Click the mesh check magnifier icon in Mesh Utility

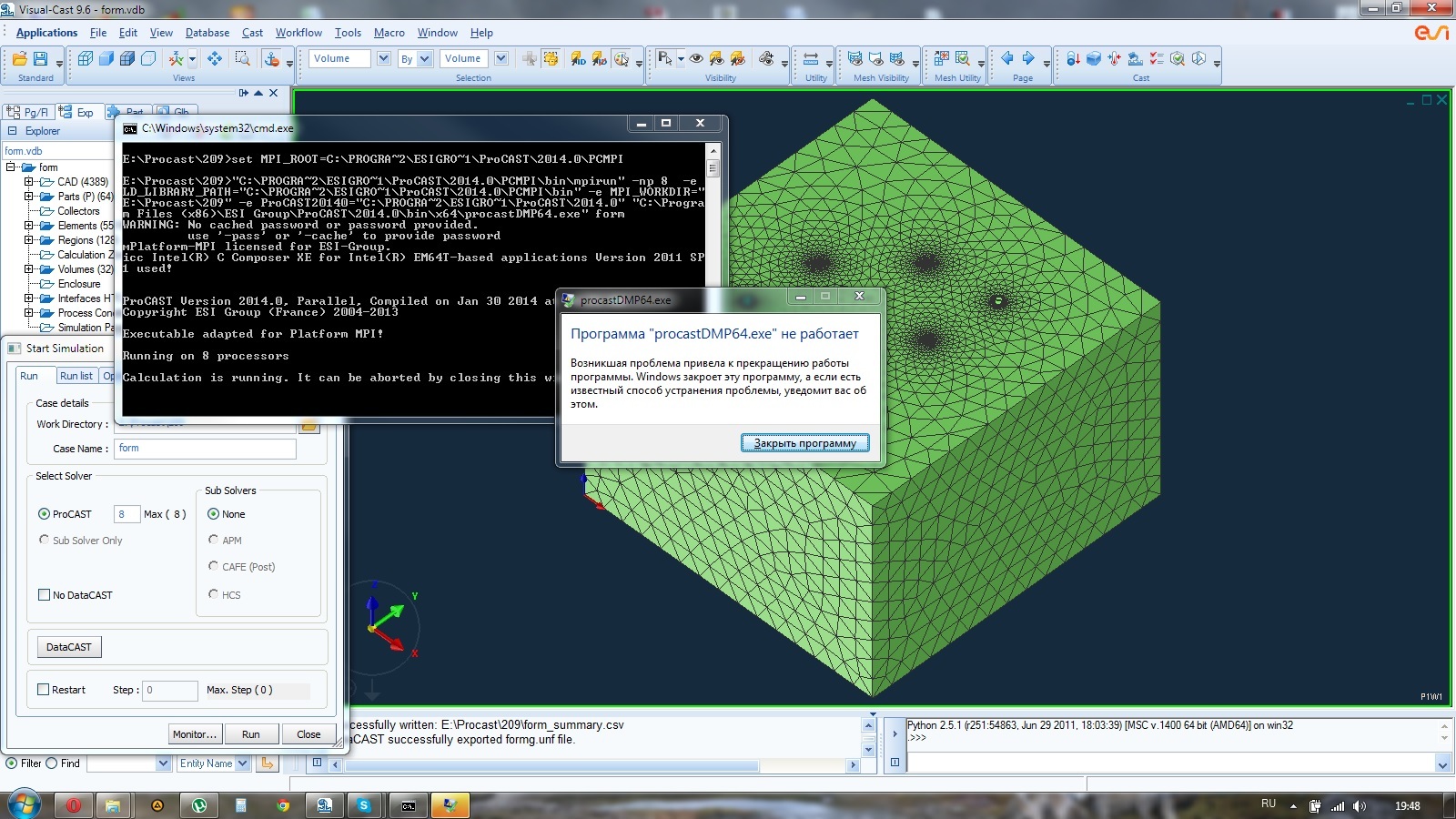963,58
